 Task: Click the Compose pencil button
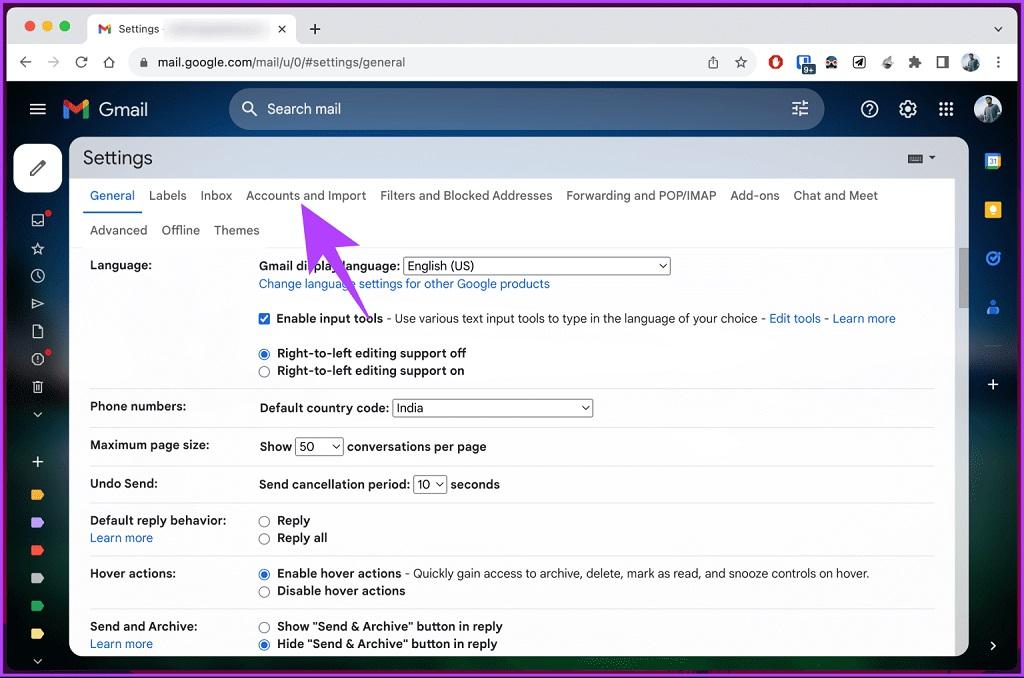pyautogui.click(x=38, y=168)
